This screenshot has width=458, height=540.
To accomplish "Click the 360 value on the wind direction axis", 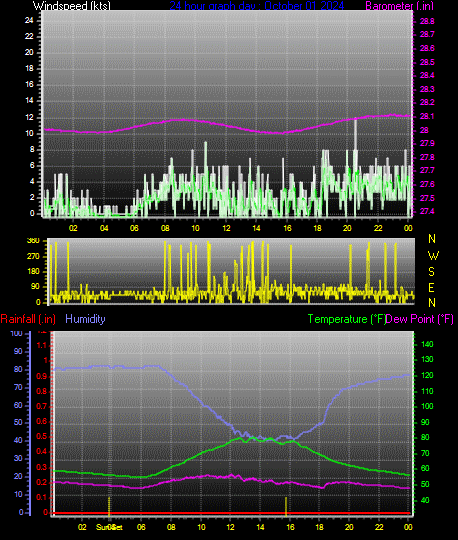I will coord(33,241).
